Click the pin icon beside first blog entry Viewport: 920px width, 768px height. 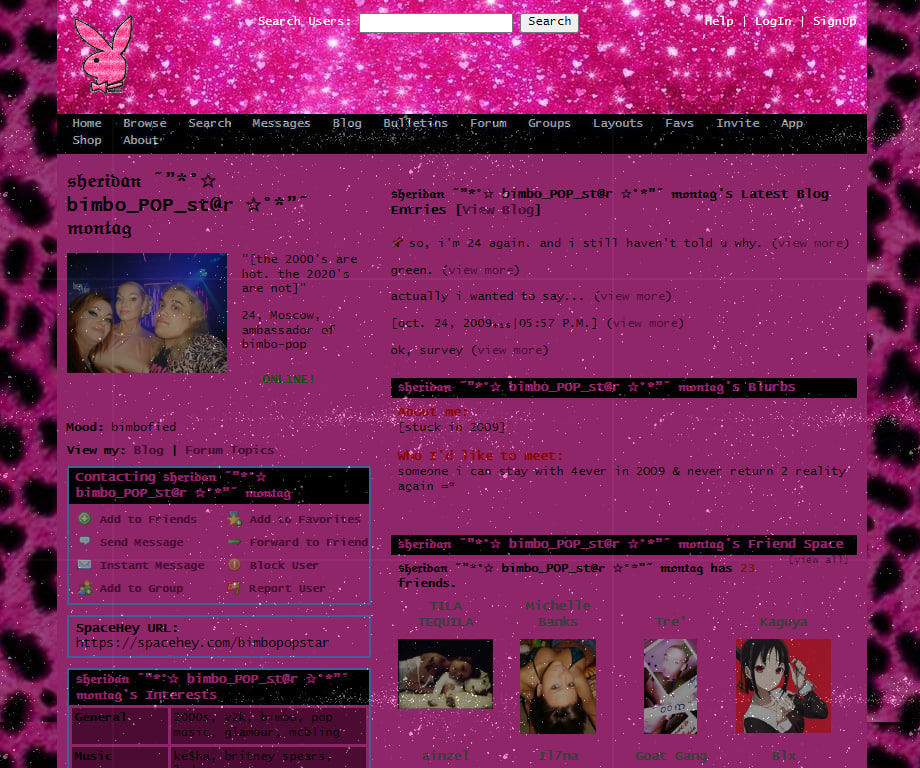coord(397,242)
